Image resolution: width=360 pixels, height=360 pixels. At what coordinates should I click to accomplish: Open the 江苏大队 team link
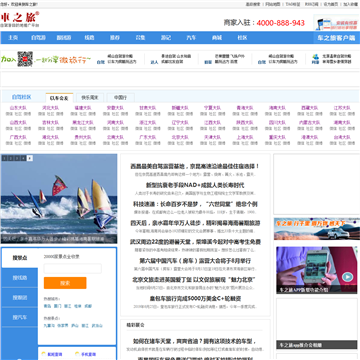click(x=342, y=108)
